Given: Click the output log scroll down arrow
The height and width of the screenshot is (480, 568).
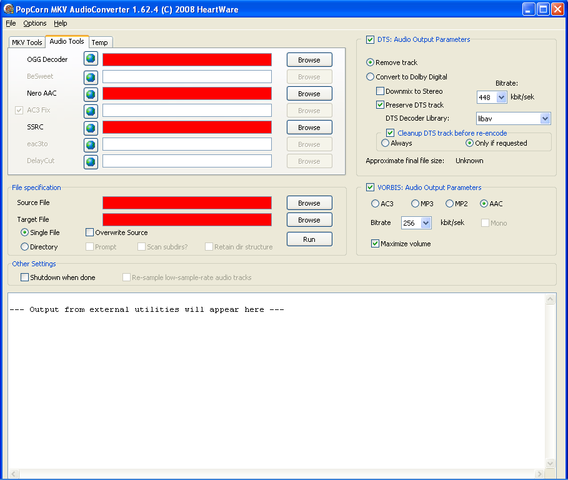Looking at the screenshot, I should pos(550,463).
